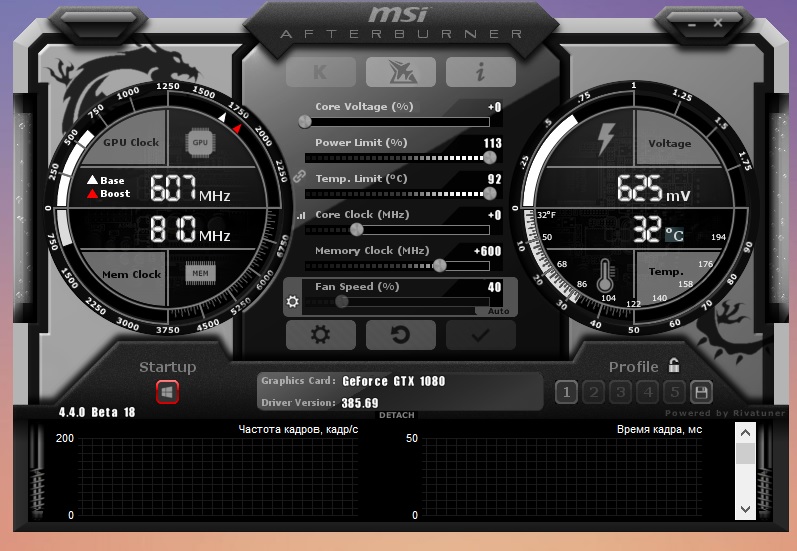The image size is (797, 551).
Task: Click the driver version 385.69
Action: [x=360, y=403]
